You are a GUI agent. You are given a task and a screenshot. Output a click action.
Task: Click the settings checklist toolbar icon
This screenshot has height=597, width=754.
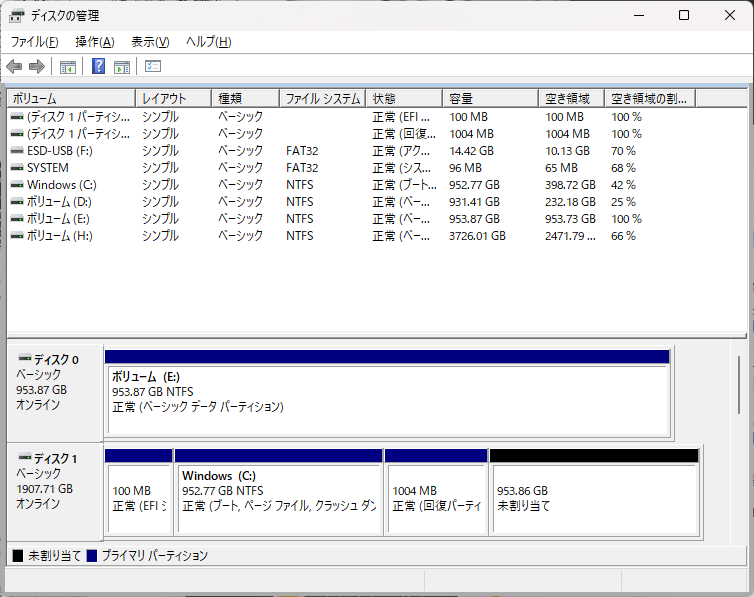(153, 67)
